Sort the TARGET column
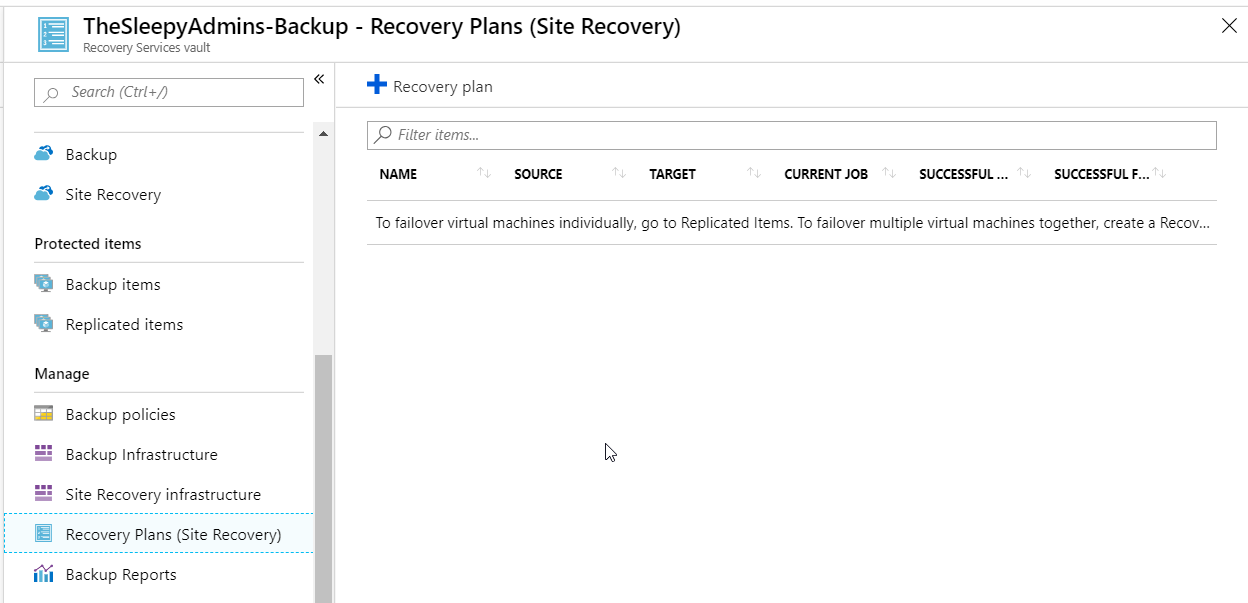 (x=754, y=174)
